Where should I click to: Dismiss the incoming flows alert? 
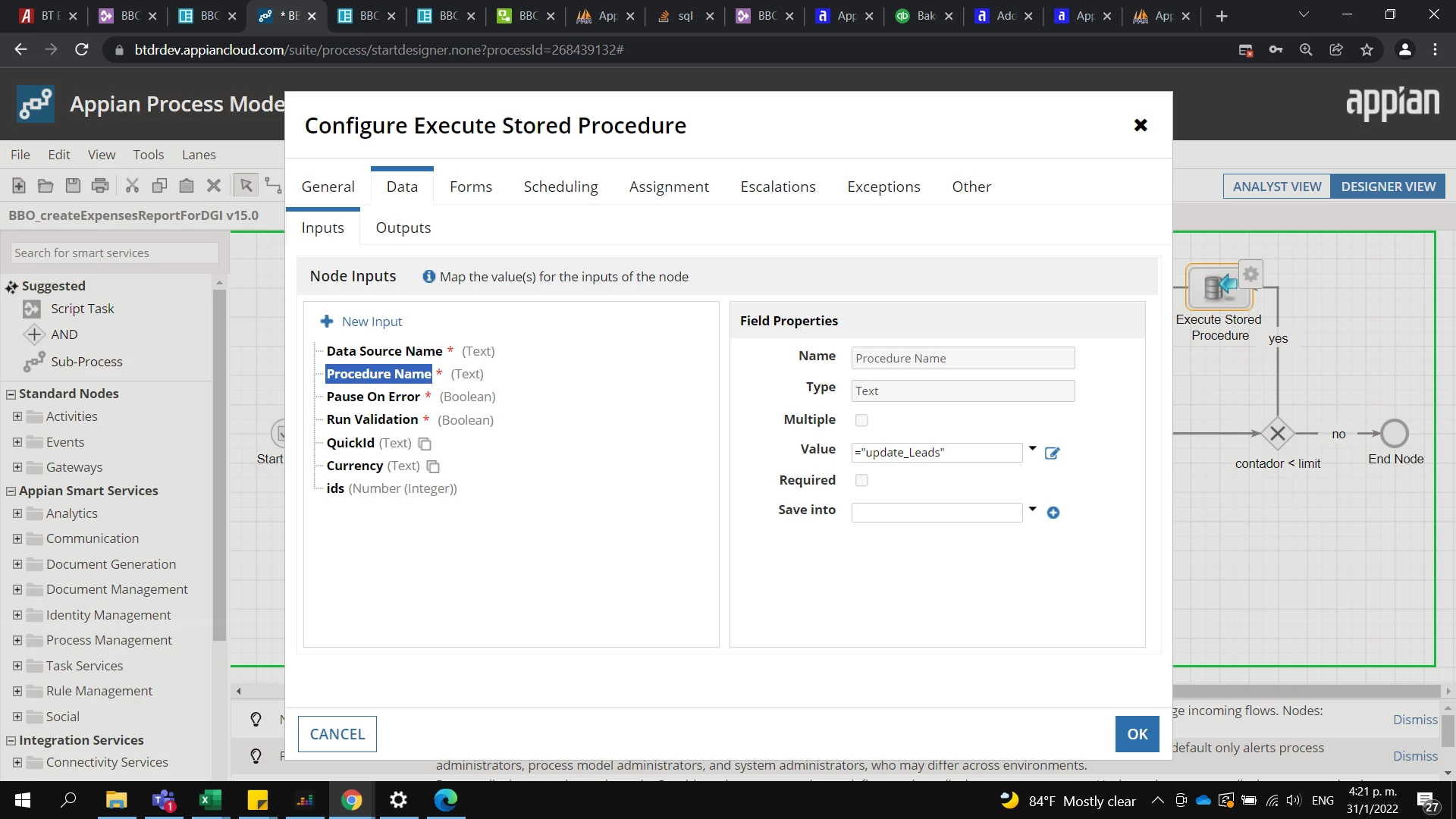click(1415, 720)
